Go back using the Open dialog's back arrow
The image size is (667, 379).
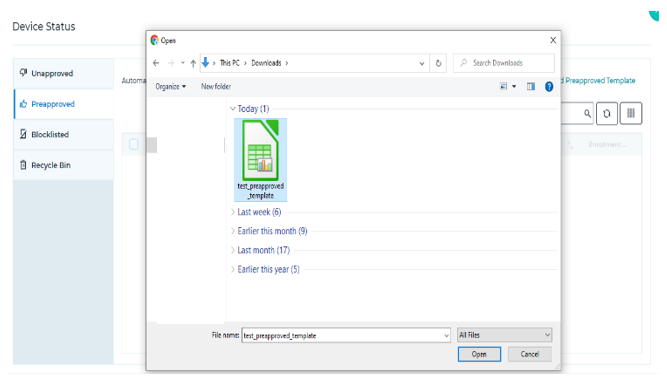coord(156,63)
